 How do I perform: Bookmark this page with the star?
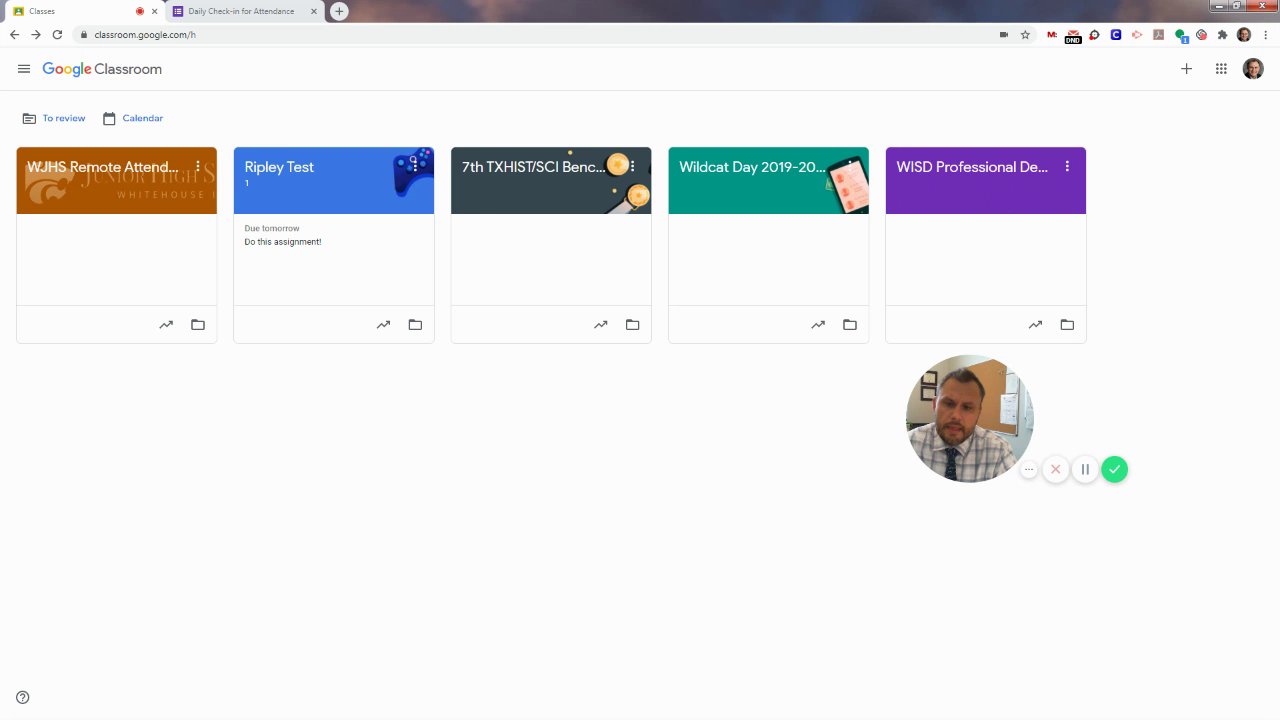[x=1025, y=34]
